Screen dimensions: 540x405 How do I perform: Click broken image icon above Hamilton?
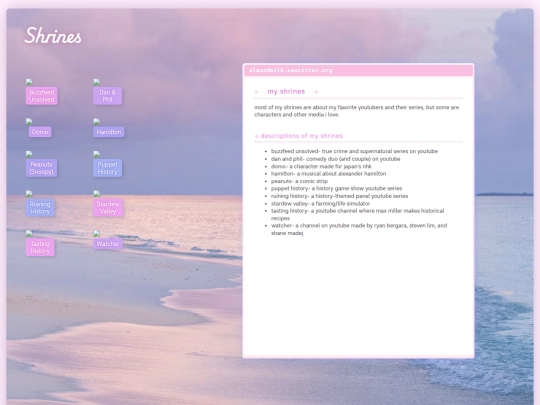(96, 122)
